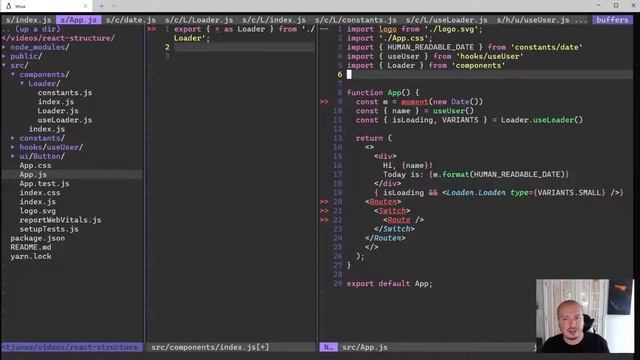Click the error sign beside line 9

(x=324, y=102)
